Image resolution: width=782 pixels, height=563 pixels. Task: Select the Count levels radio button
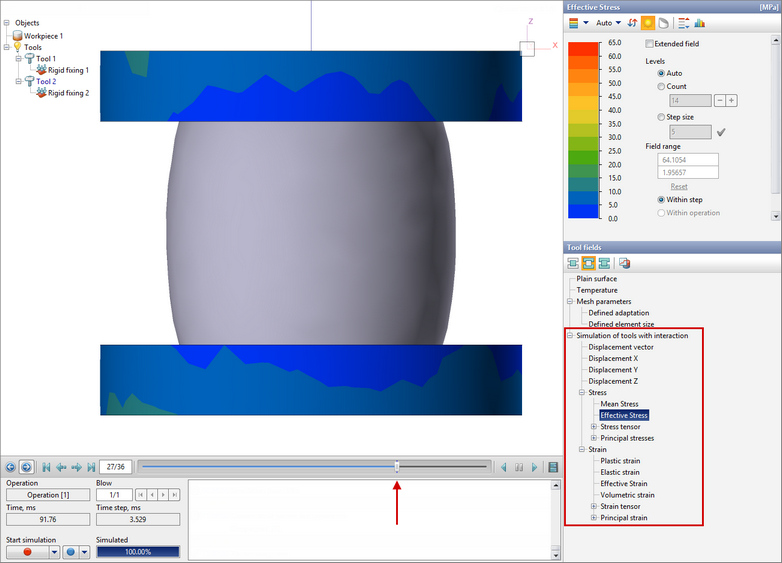pos(661,86)
